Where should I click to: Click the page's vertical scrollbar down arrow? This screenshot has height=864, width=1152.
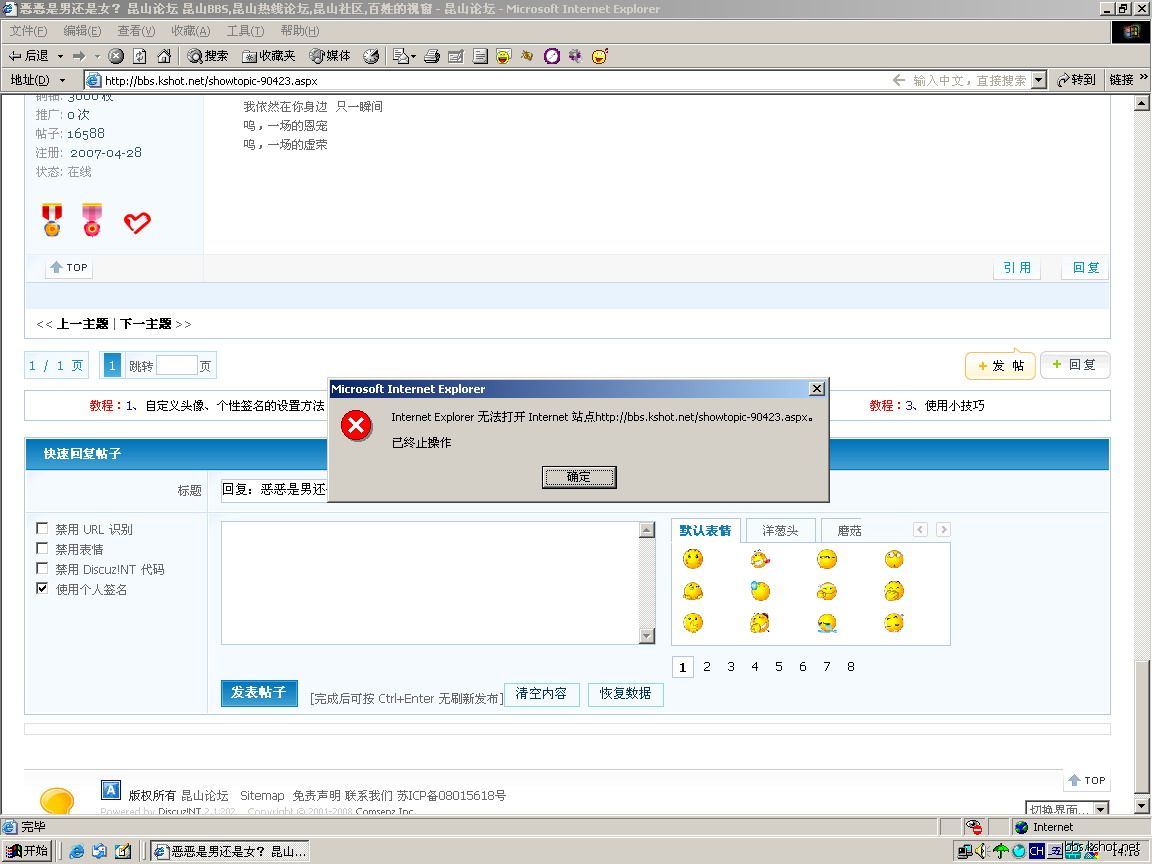coord(1143,805)
